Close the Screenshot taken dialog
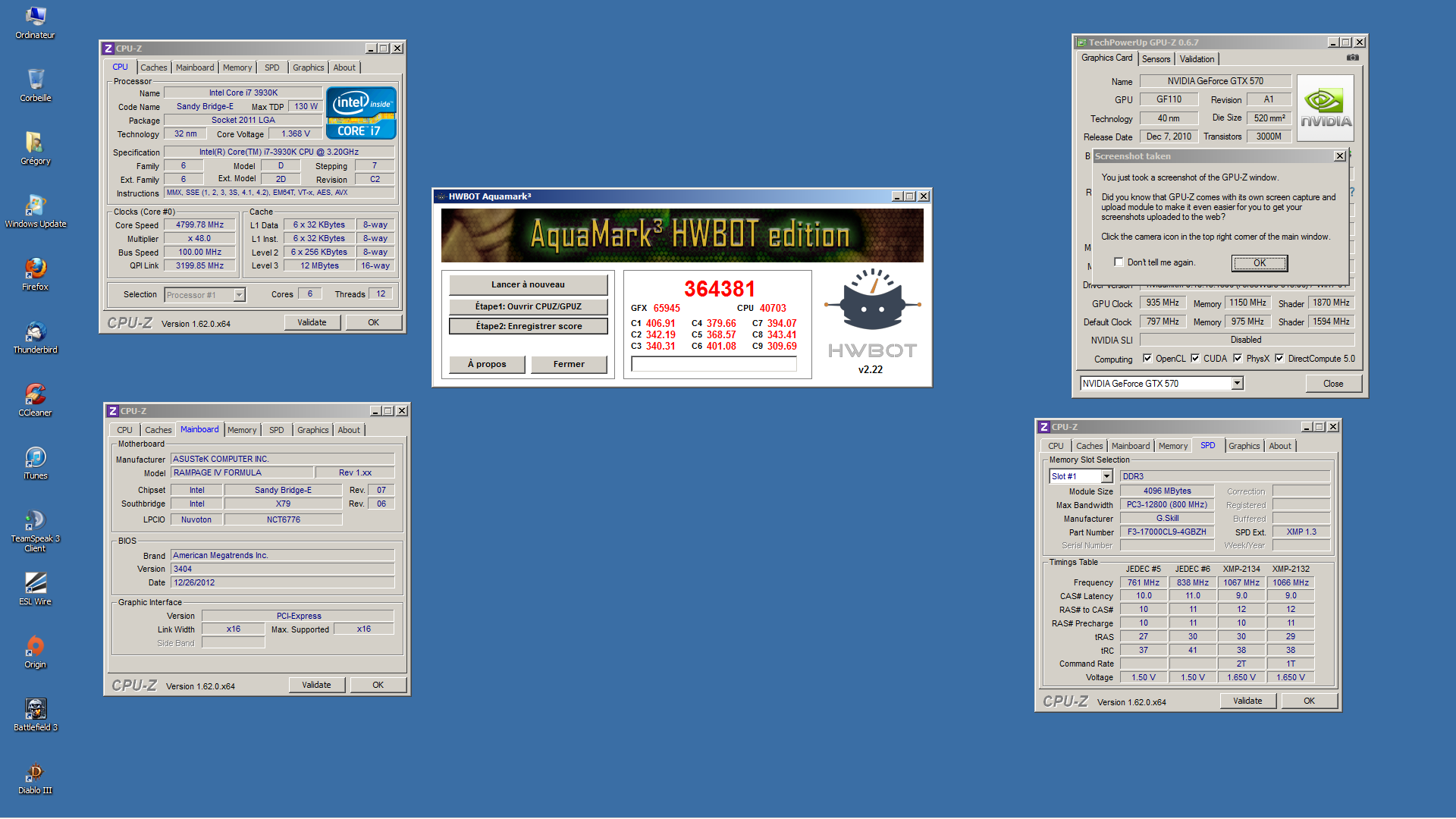1456x819 pixels. coord(1339,156)
